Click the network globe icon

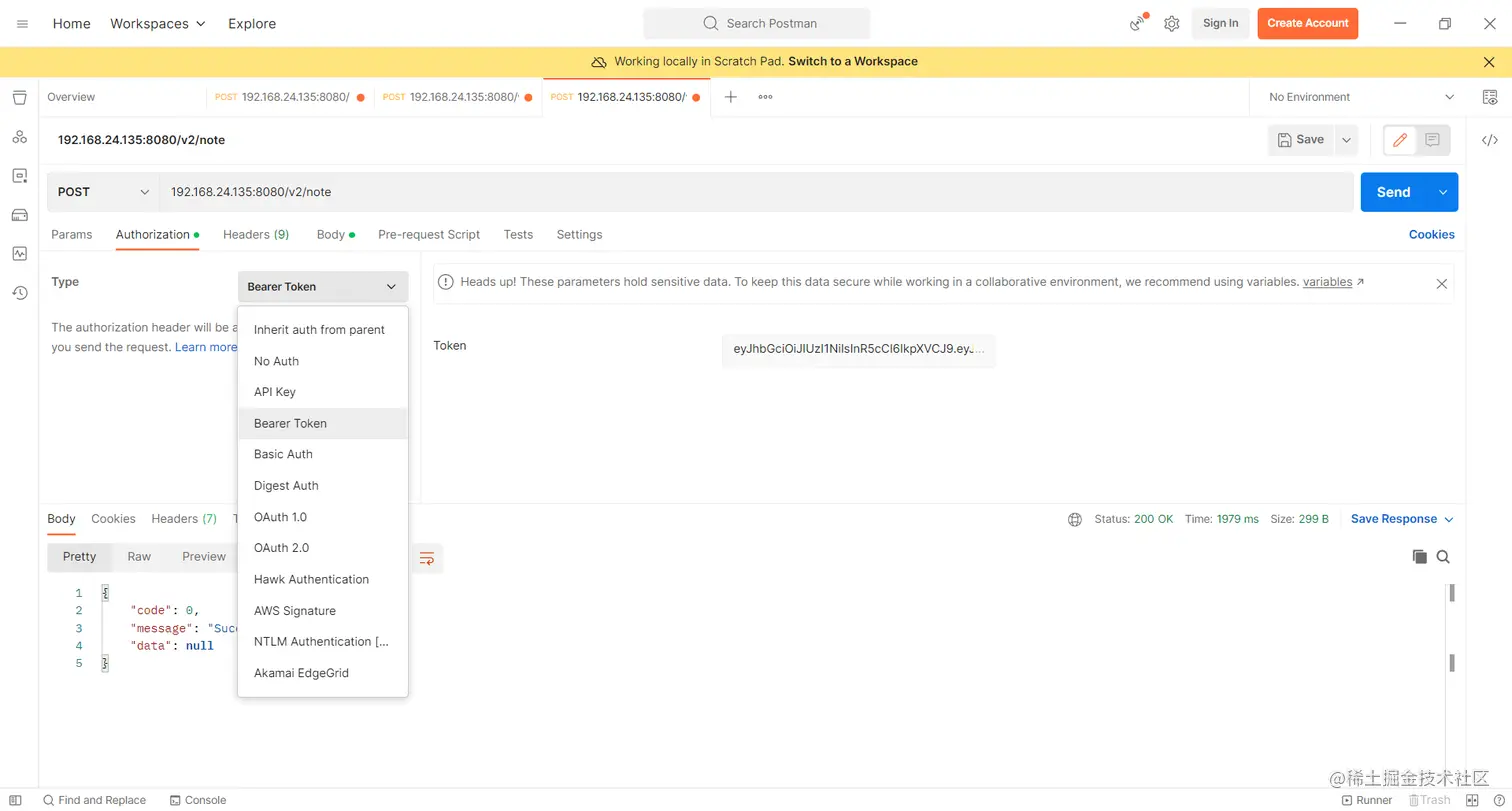[1075, 519]
